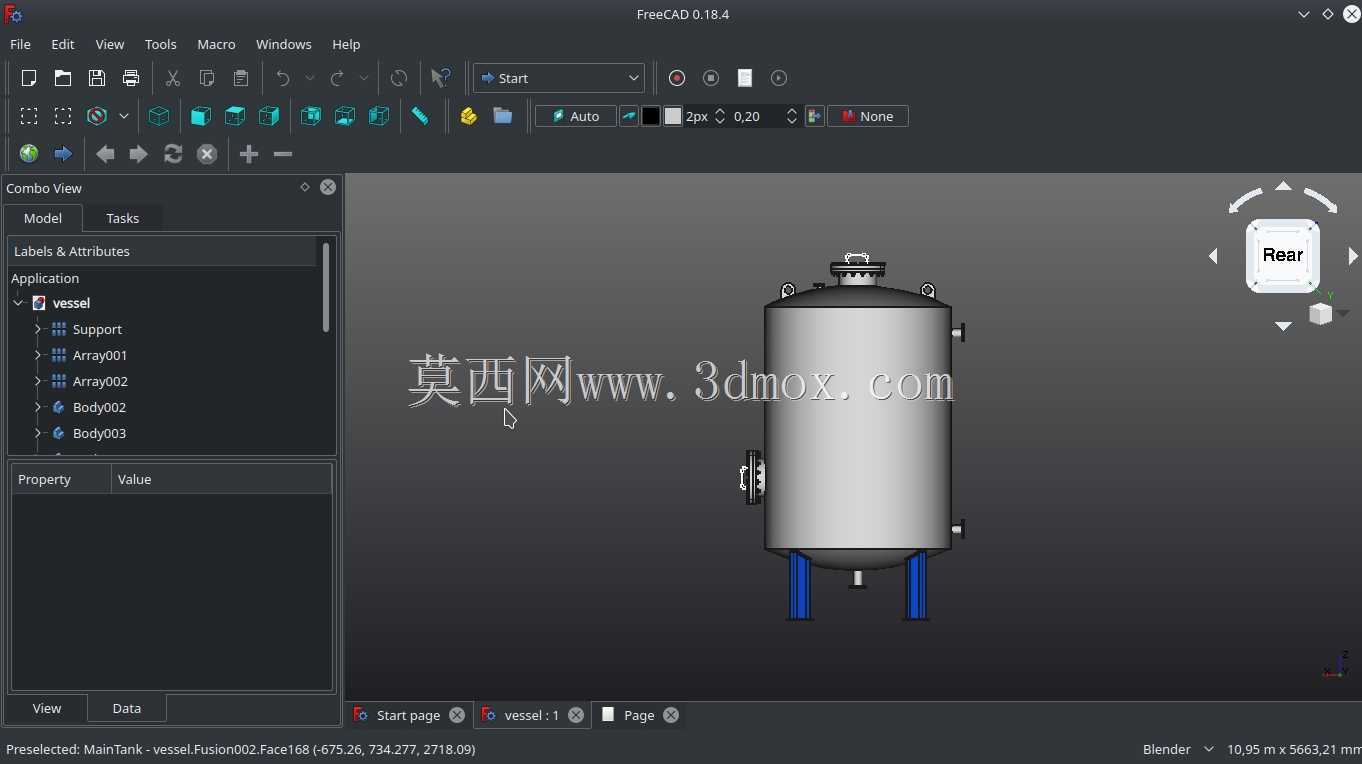Paste from clipboard with the Paste icon
The image size is (1362, 764).
click(241, 78)
